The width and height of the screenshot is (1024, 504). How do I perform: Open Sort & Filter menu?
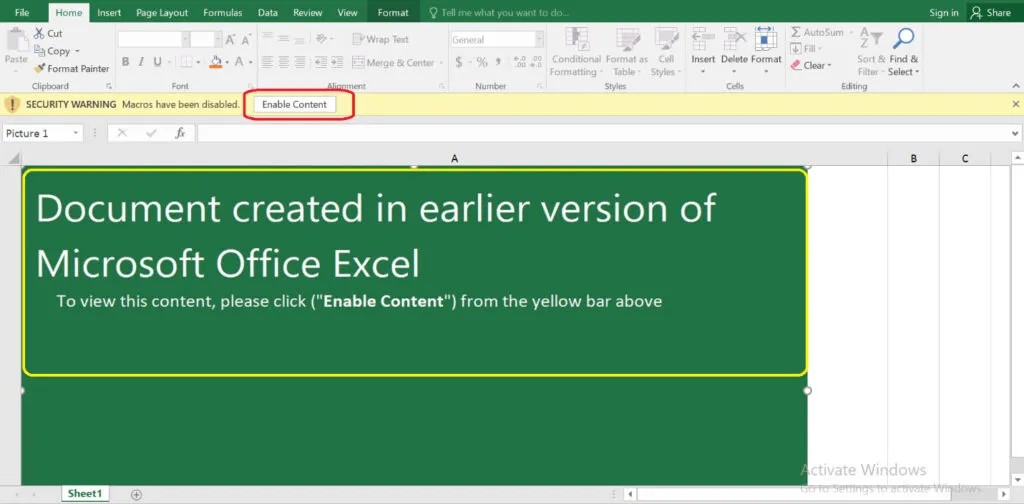871,52
